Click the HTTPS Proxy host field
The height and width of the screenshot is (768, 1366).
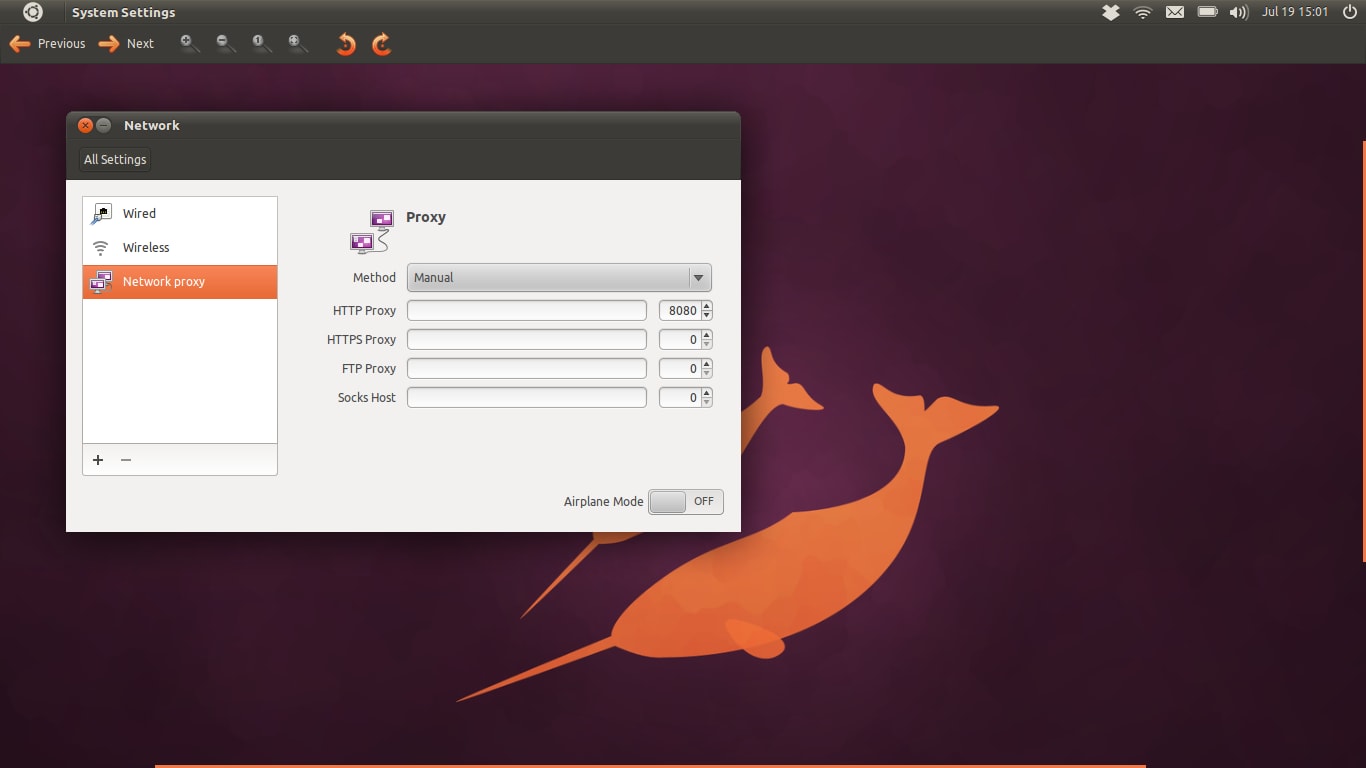527,340
